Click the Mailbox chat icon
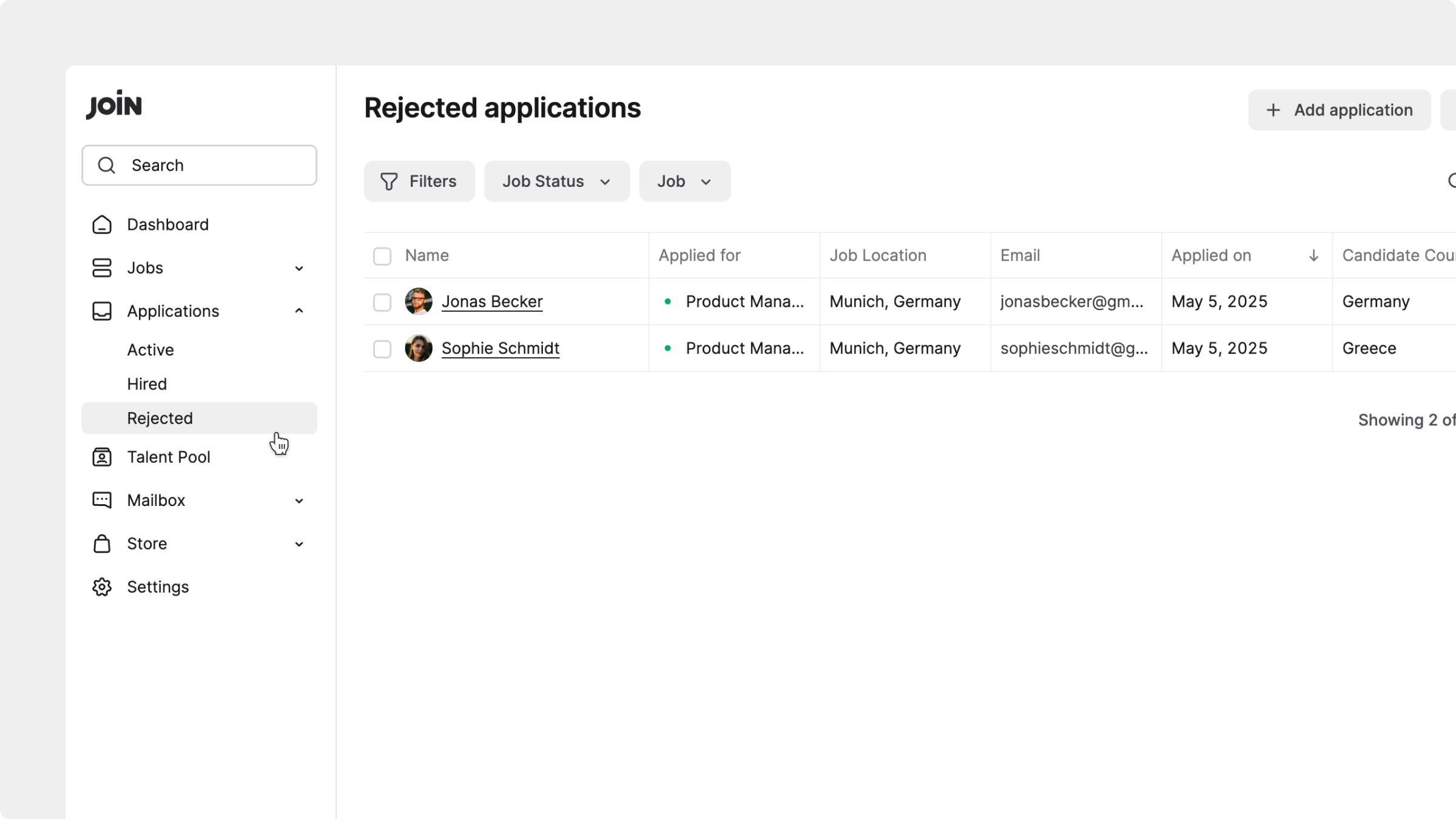The width and height of the screenshot is (1456, 819). click(102, 500)
